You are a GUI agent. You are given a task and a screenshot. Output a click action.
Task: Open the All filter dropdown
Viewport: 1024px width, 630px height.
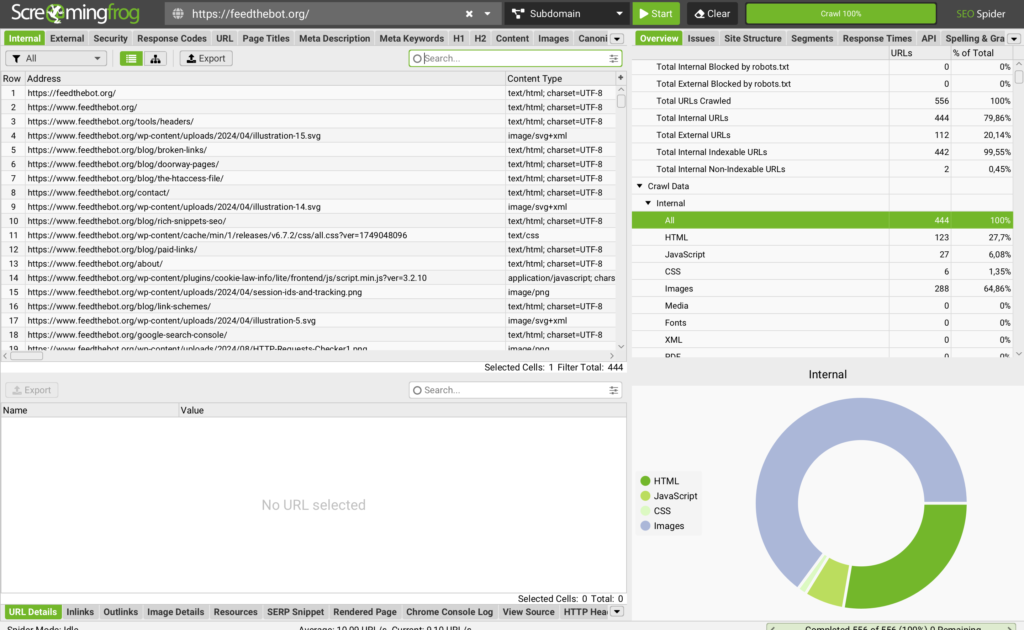tap(56, 58)
